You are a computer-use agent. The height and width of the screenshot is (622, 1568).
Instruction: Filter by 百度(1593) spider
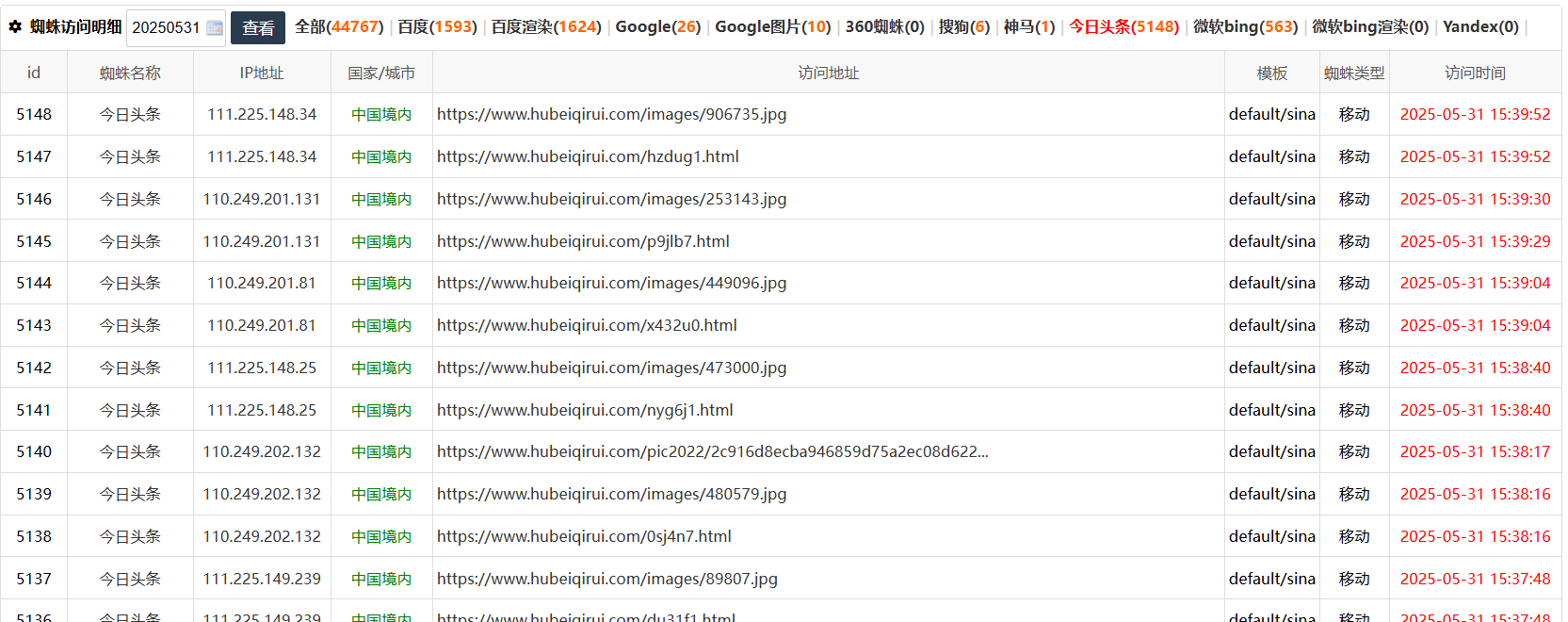click(x=437, y=27)
